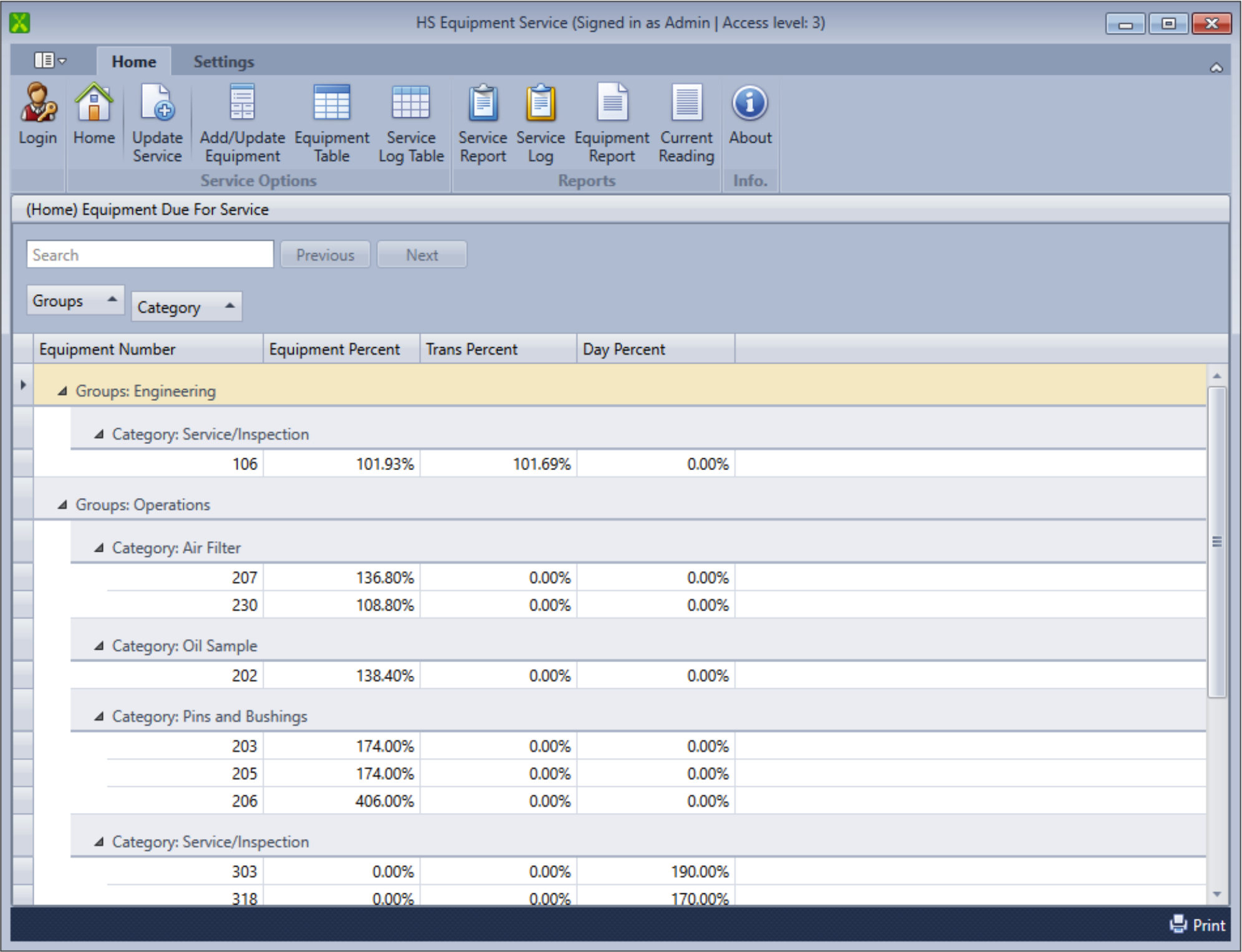Click the Print icon in status bar

1178,924
